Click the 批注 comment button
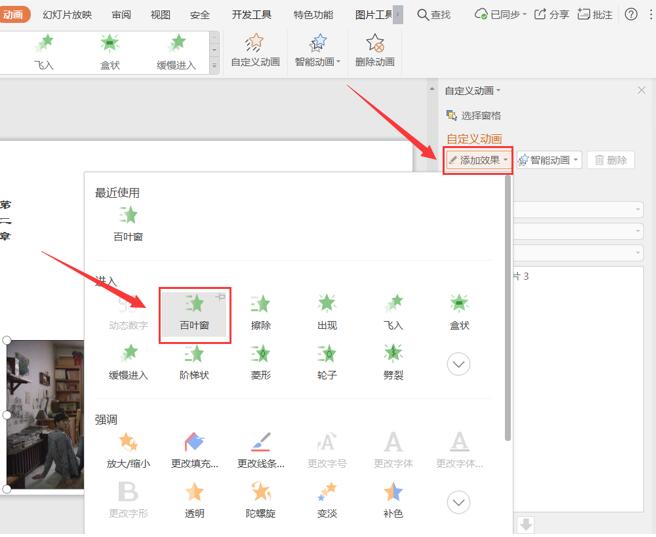This screenshot has width=656, height=537. click(x=595, y=15)
